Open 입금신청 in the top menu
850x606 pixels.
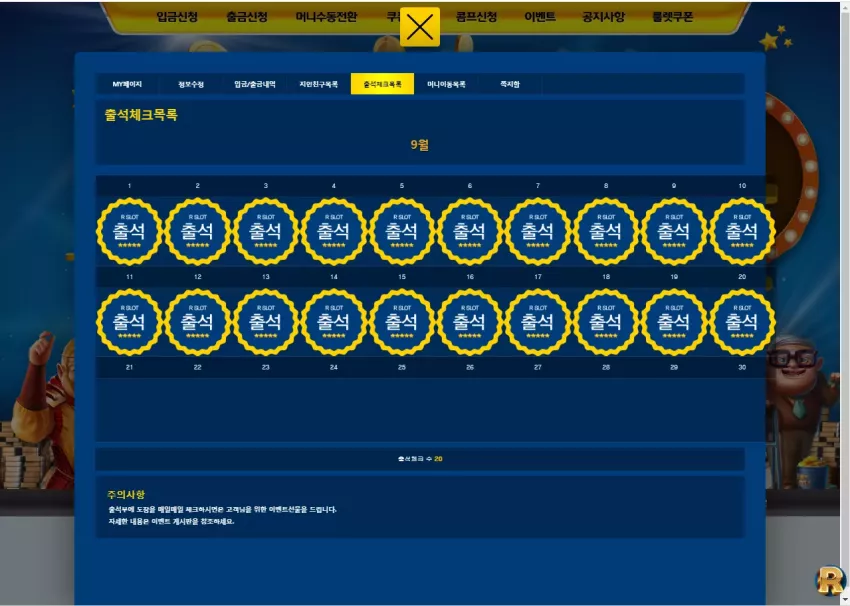(177, 17)
